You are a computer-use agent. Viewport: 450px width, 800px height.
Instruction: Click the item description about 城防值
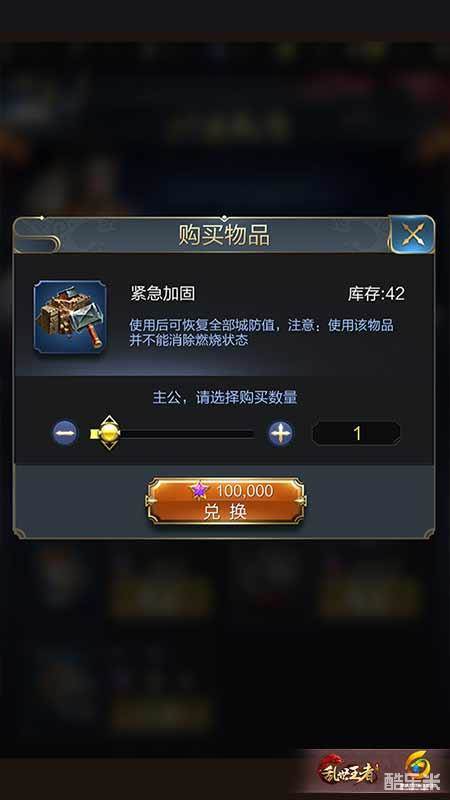pyautogui.click(x=261, y=333)
